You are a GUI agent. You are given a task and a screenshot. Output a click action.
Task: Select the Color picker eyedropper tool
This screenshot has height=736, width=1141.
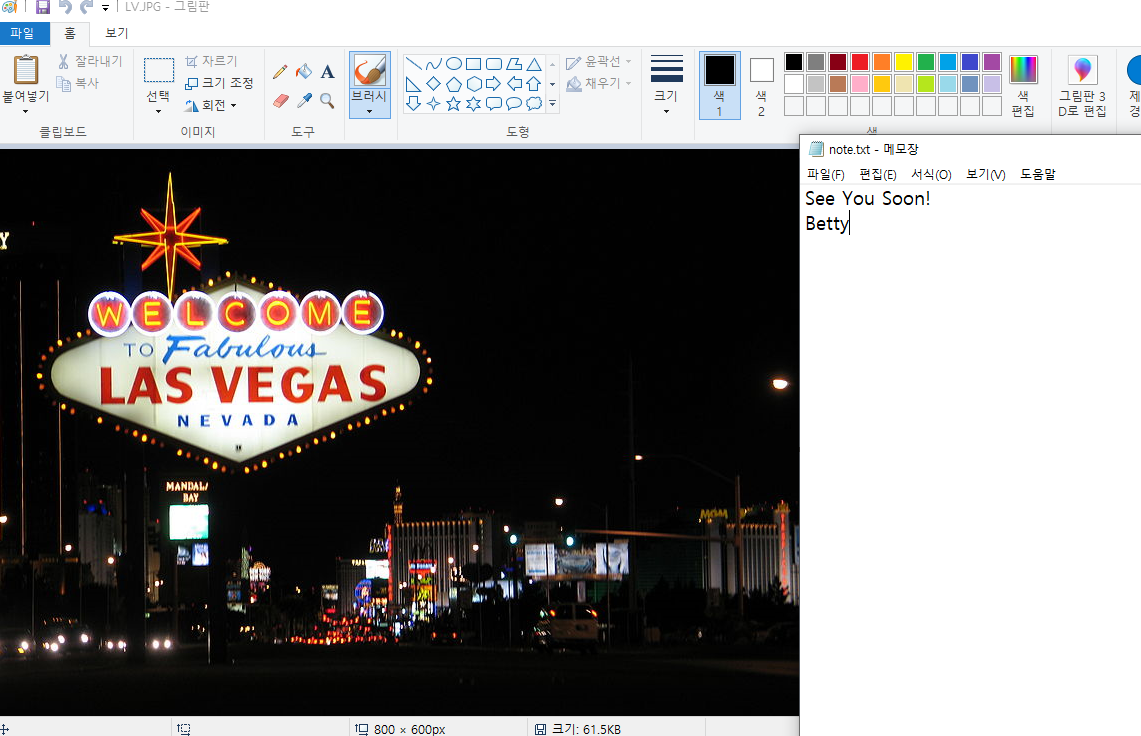[304, 100]
